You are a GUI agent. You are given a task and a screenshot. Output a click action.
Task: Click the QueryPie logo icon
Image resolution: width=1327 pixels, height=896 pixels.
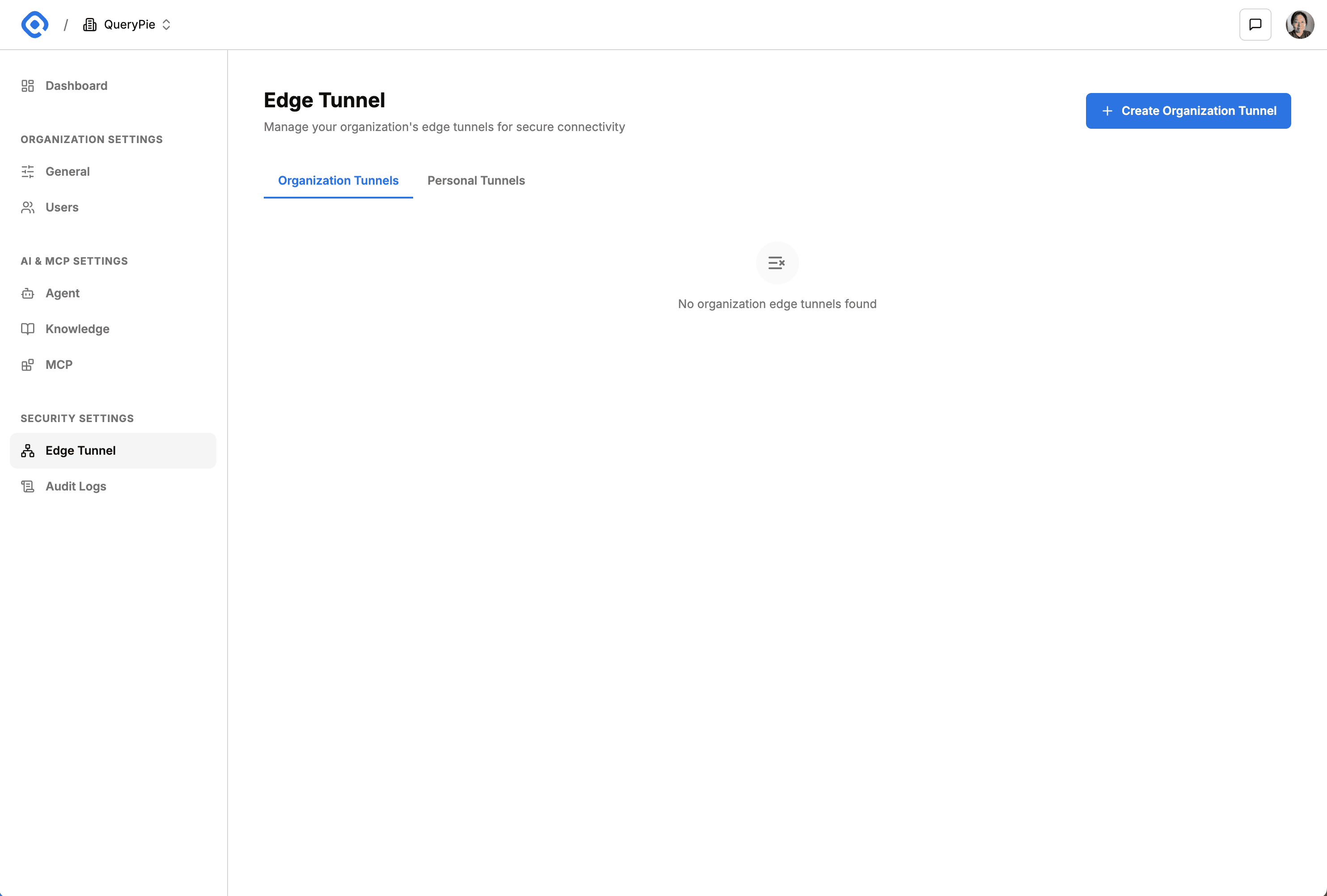[x=35, y=25]
